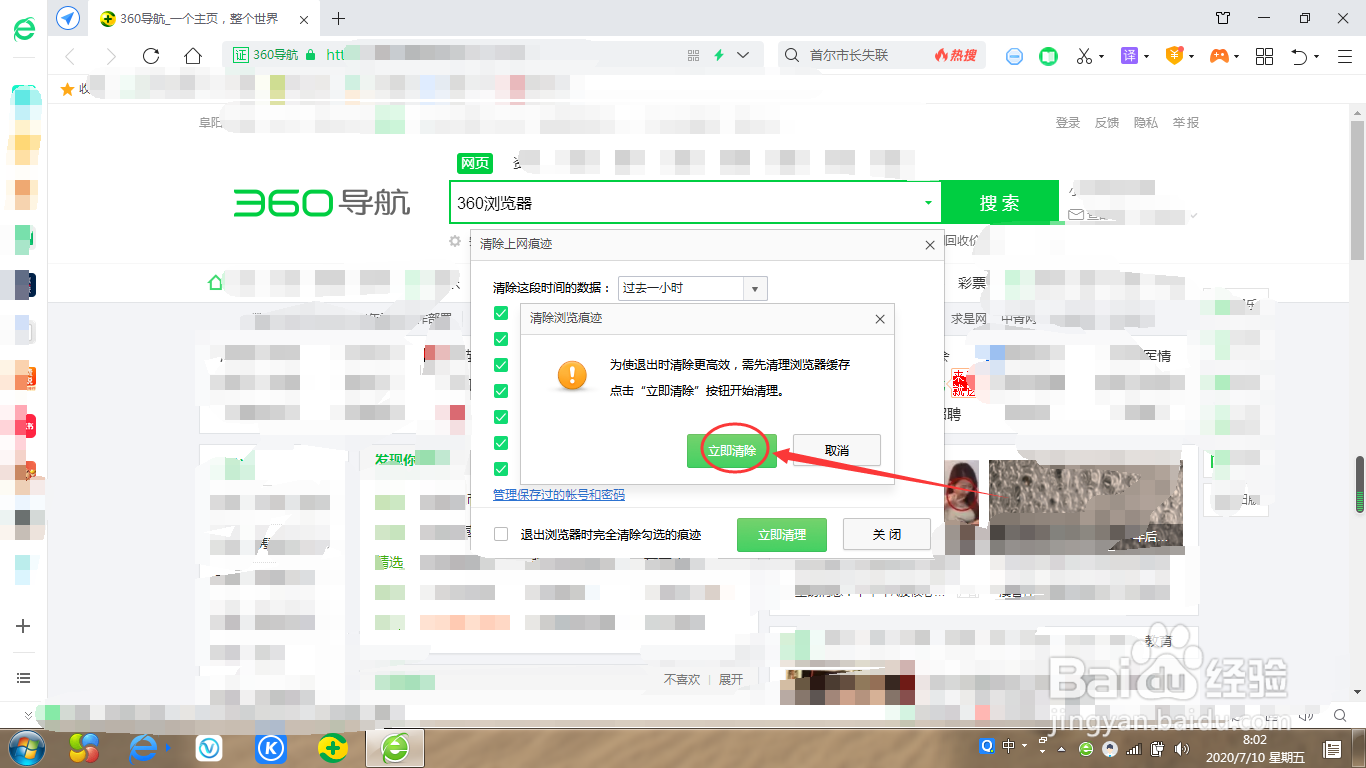Click the blue round extension icon in toolbar
This screenshot has height=768, width=1366.
tap(1014, 56)
